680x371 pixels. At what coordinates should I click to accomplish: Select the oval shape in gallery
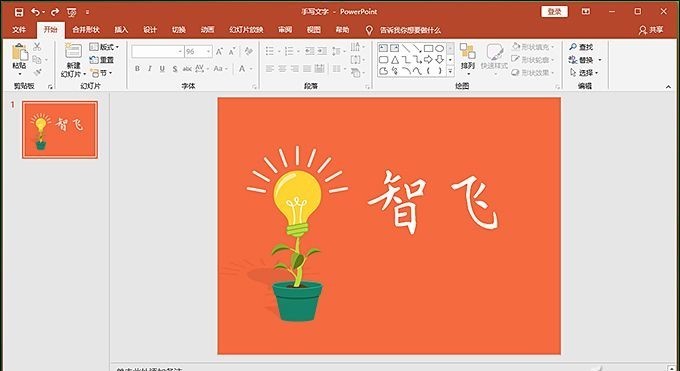[x=440, y=48]
